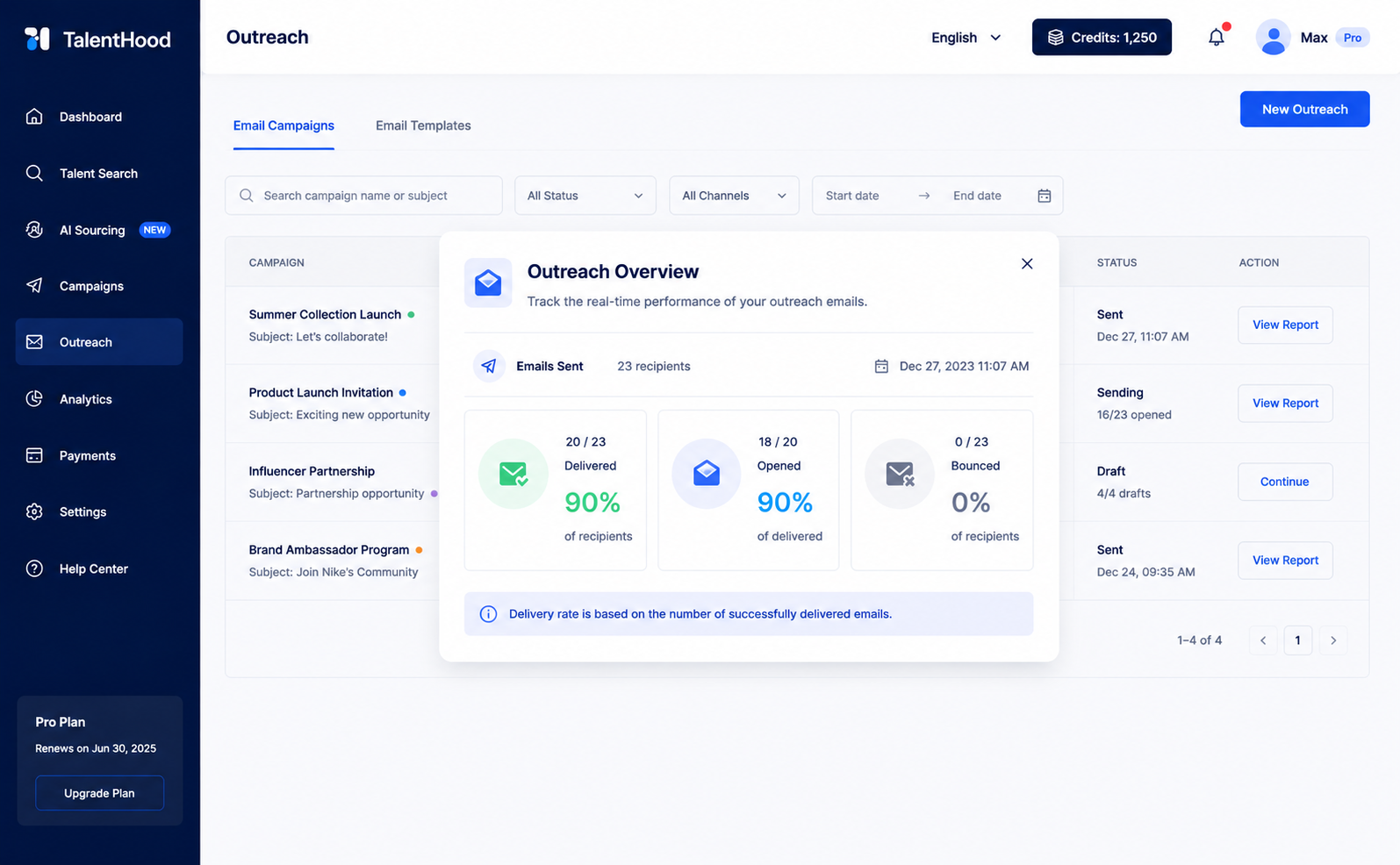Click the 16/23 opened status text
The height and width of the screenshot is (865, 1400).
click(1134, 415)
